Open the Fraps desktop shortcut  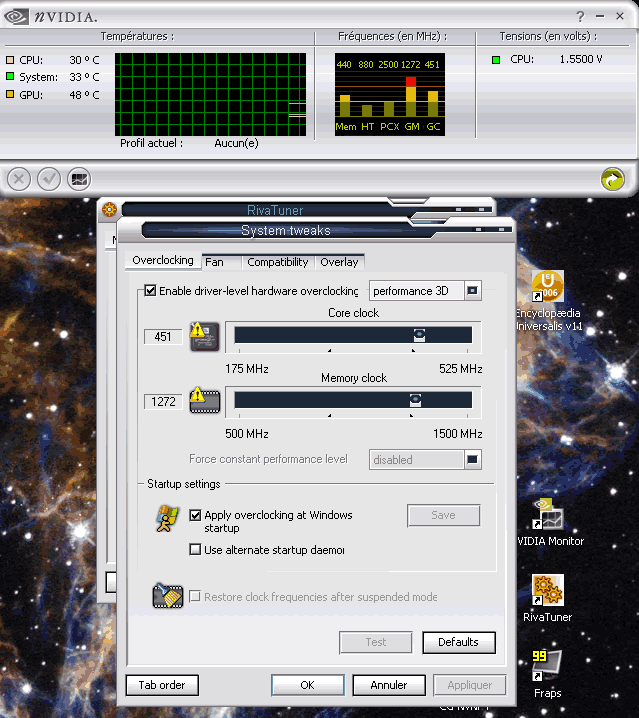(x=547, y=664)
